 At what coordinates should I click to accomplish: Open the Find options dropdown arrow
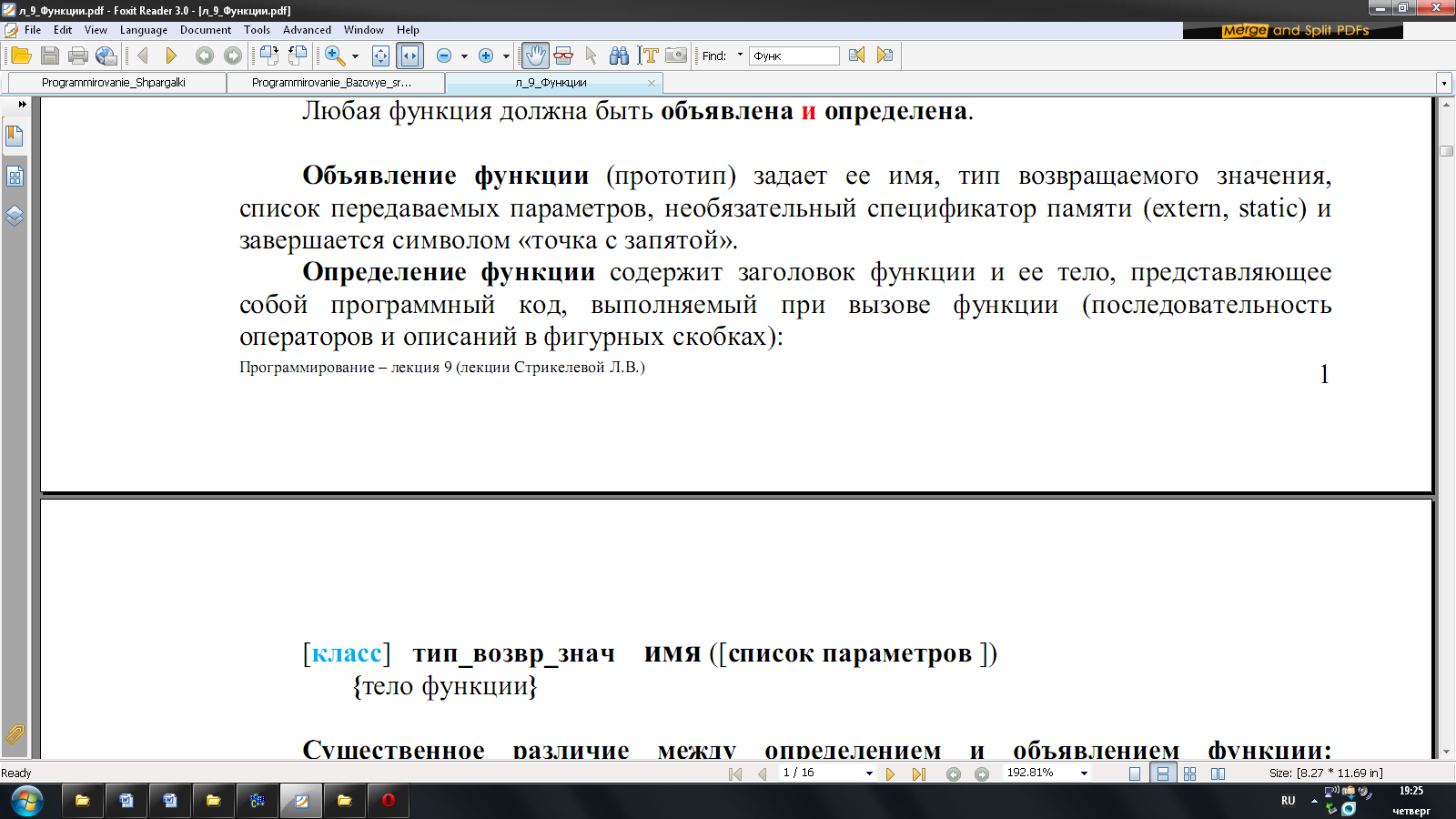[740, 56]
